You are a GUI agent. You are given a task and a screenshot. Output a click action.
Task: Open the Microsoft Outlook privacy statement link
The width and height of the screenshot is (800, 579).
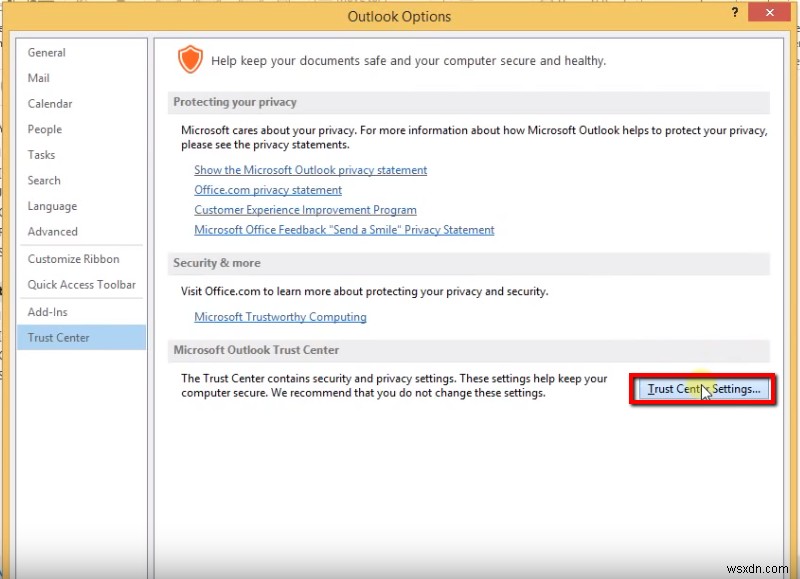click(310, 170)
